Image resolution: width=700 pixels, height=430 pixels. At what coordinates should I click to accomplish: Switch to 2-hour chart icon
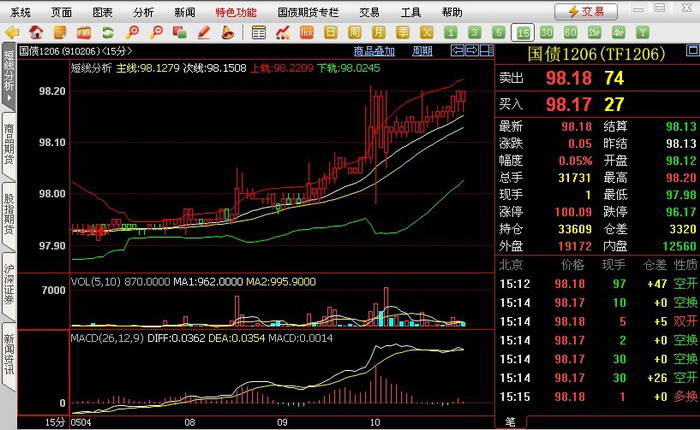[595, 33]
